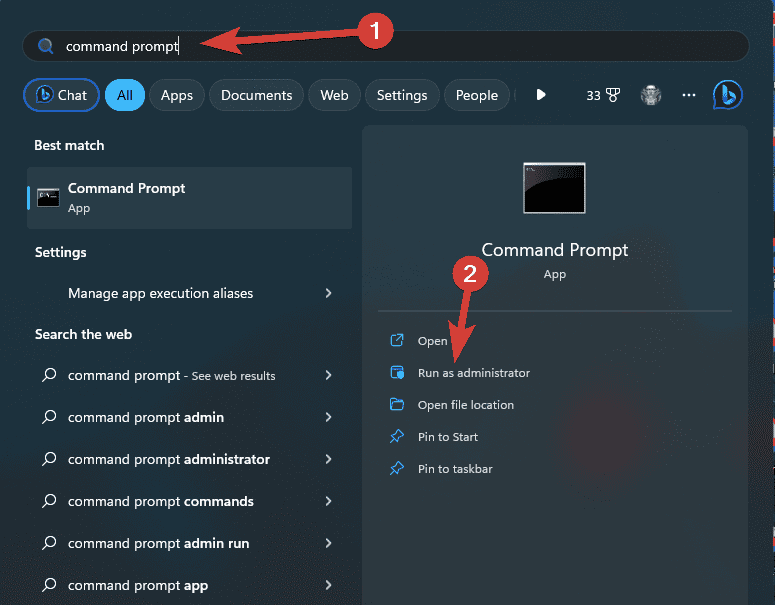Click the play arrow to show more filters
This screenshot has height=605, width=775.
click(x=541, y=94)
